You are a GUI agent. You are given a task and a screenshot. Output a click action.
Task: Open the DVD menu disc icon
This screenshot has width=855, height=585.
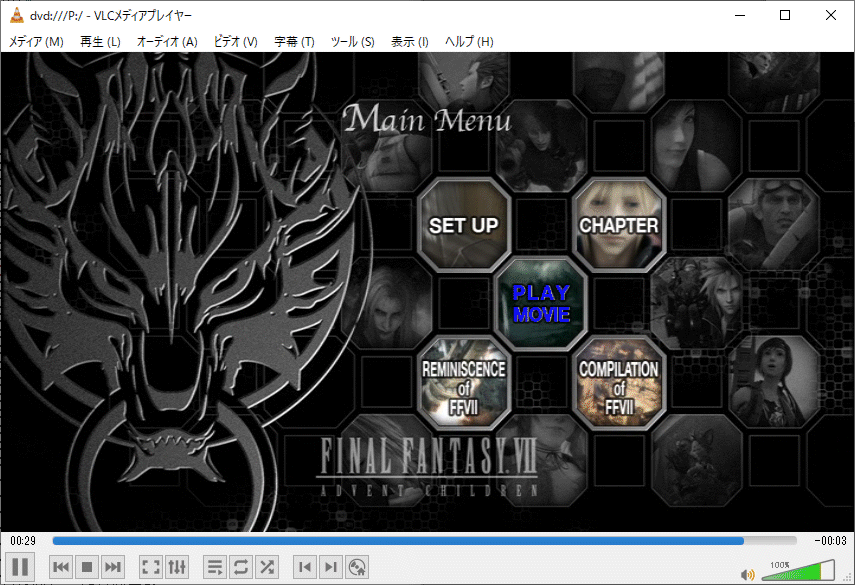coord(357,567)
